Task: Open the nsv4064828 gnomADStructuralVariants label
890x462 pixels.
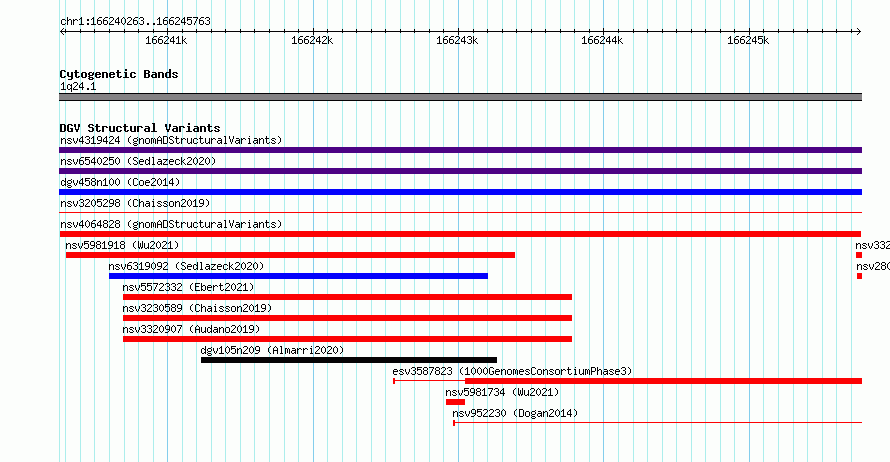Action: (x=171, y=224)
